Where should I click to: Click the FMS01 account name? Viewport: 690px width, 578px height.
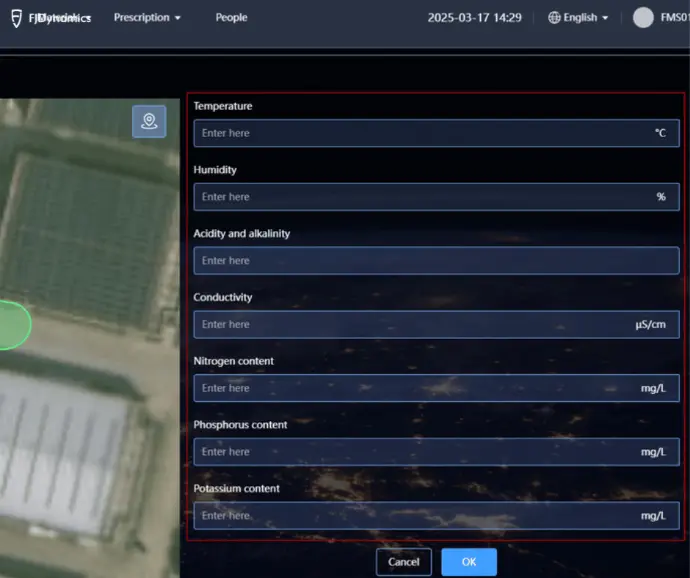point(675,18)
